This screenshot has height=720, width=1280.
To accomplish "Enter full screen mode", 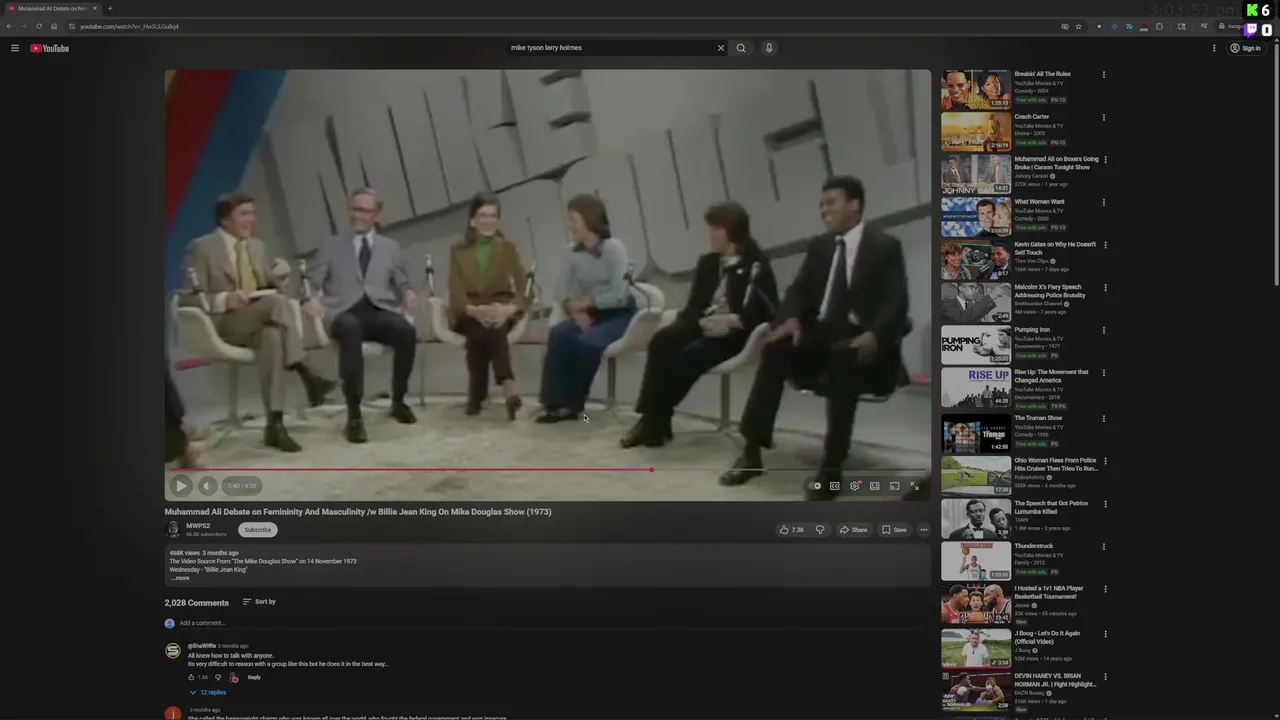I will [914, 486].
